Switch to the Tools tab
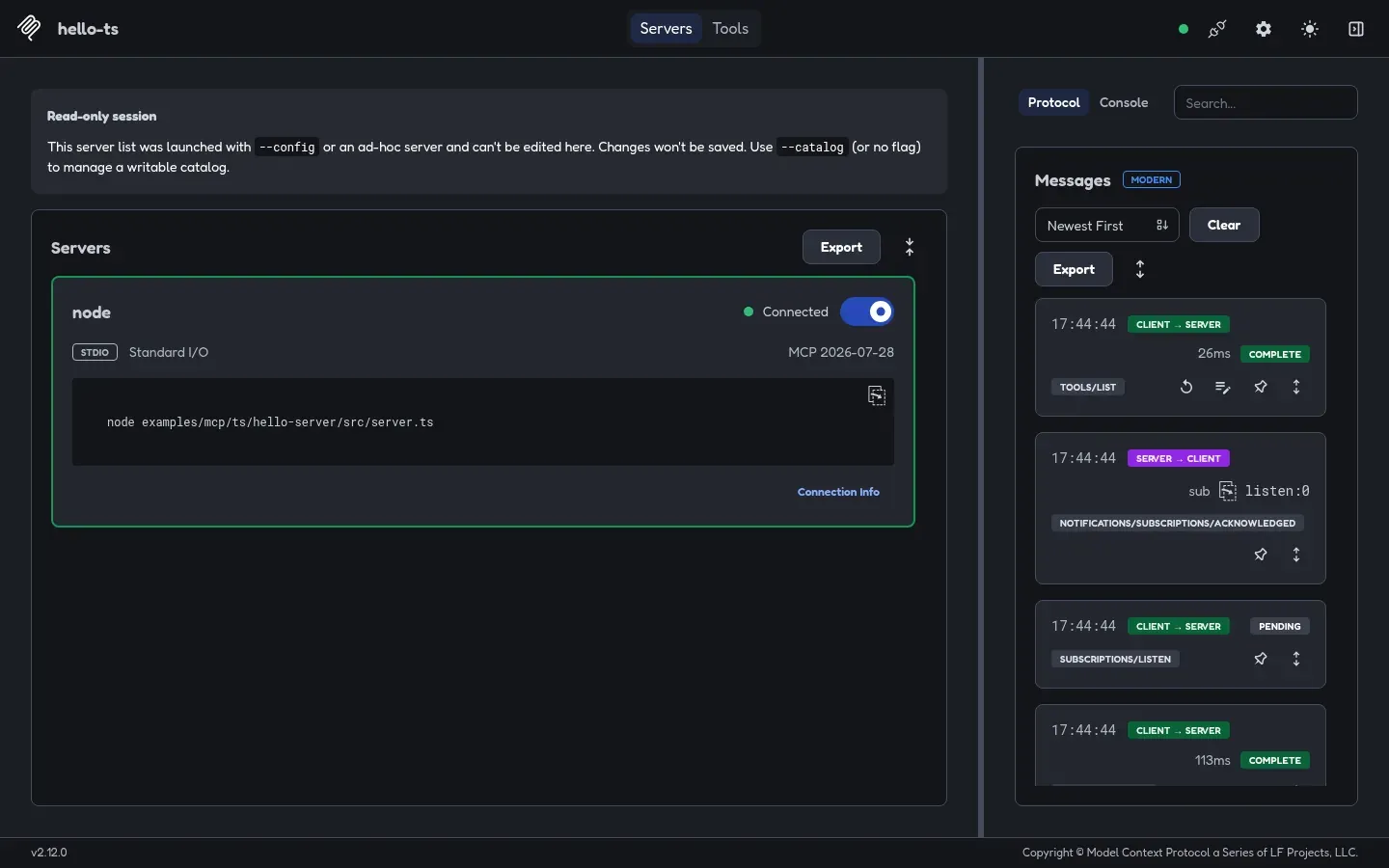This screenshot has height=868, width=1389. coord(730,28)
